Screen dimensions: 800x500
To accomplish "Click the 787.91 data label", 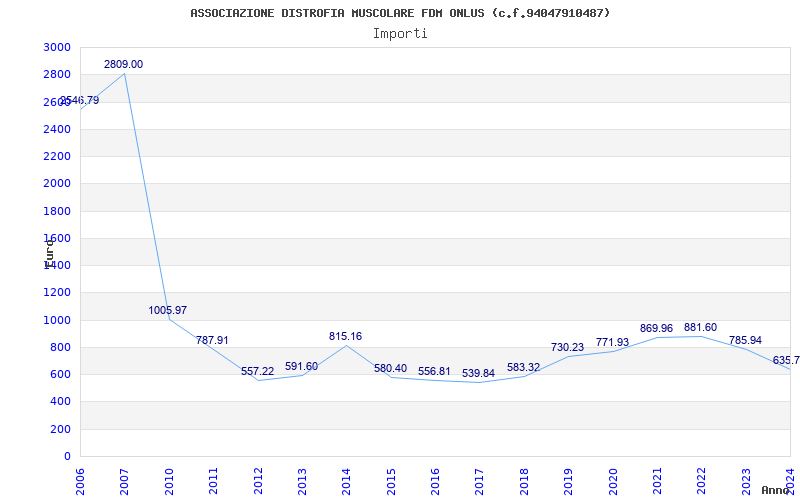I will click(212, 340).
